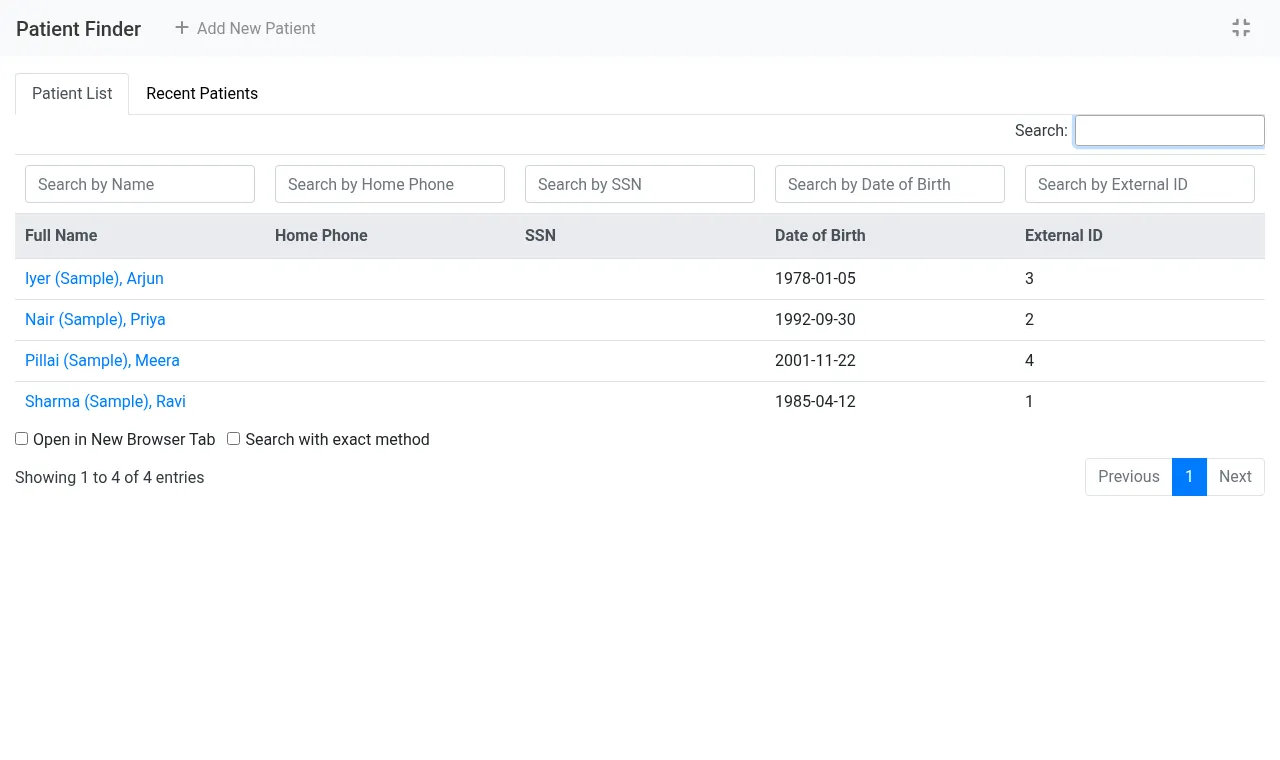Click the Previous pagination button
Screen dimensions: 1280x760
[1129, 477]
